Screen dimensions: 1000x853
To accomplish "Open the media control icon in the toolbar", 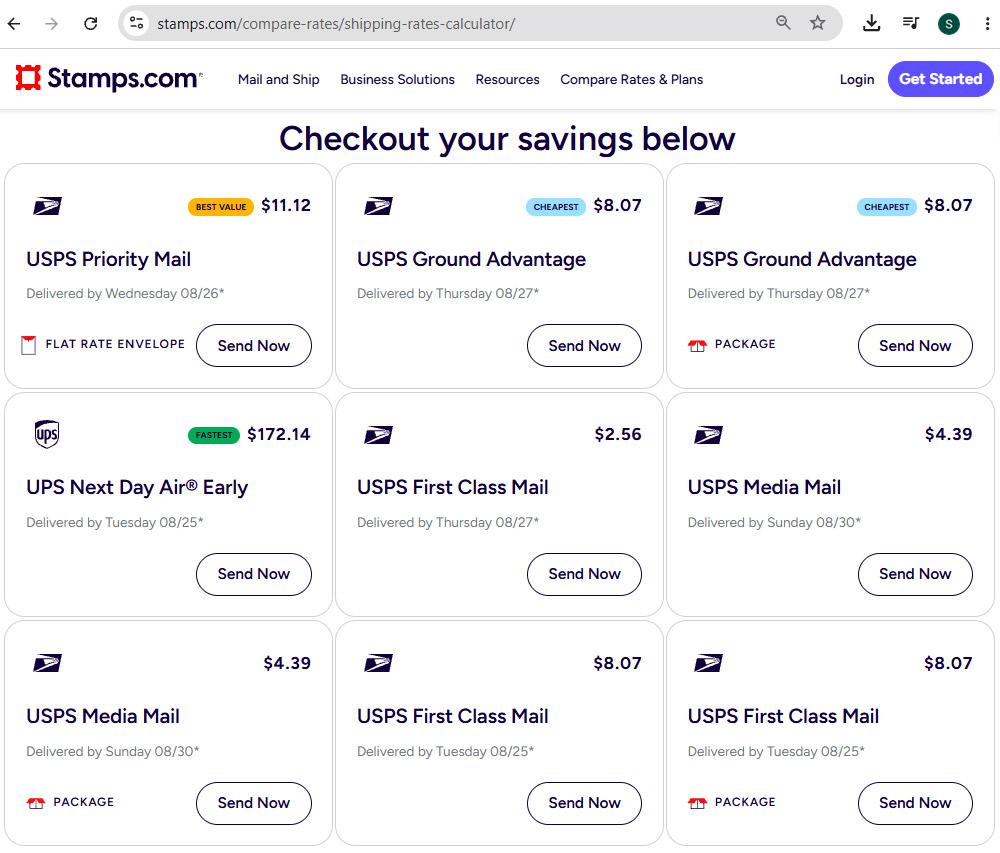I will [x=911, y=24].
